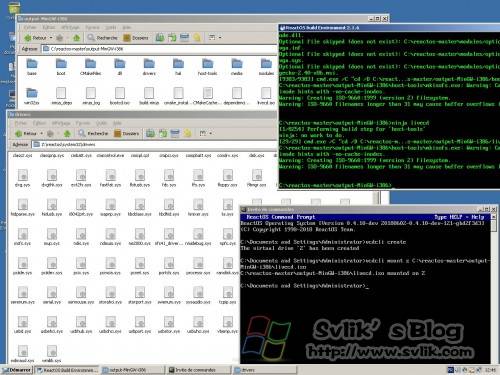Select floppy.sys driver file
Screen dimensions: 500x375
[x=227, y=178]
